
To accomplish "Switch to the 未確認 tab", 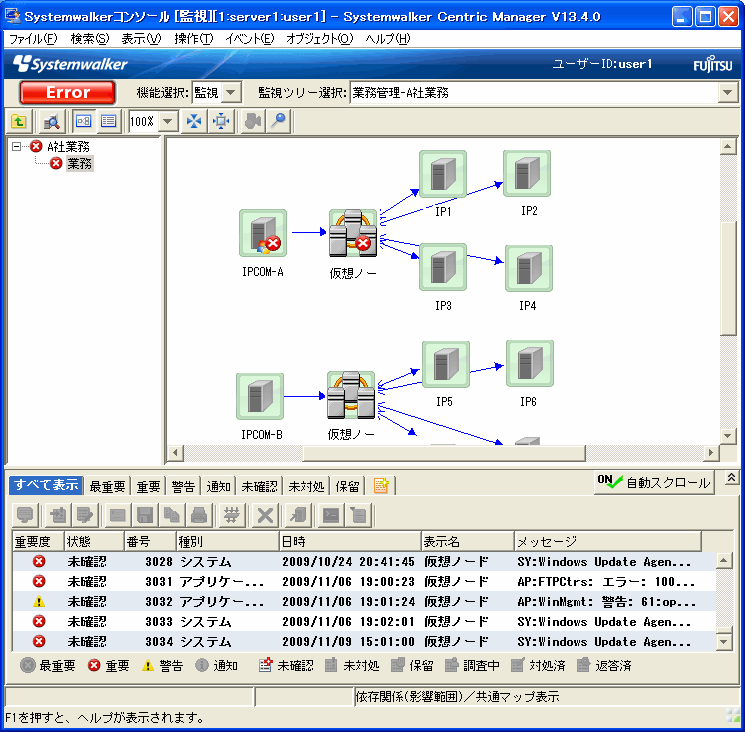I will click(x=259, y=486).
